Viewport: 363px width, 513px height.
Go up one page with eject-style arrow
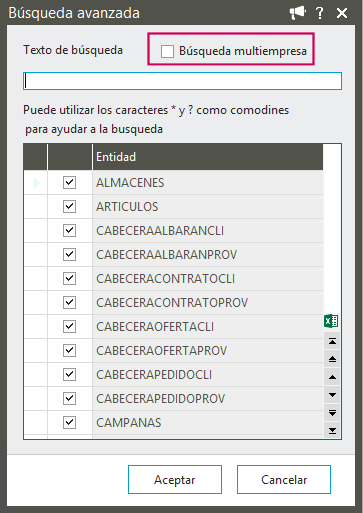332,359
